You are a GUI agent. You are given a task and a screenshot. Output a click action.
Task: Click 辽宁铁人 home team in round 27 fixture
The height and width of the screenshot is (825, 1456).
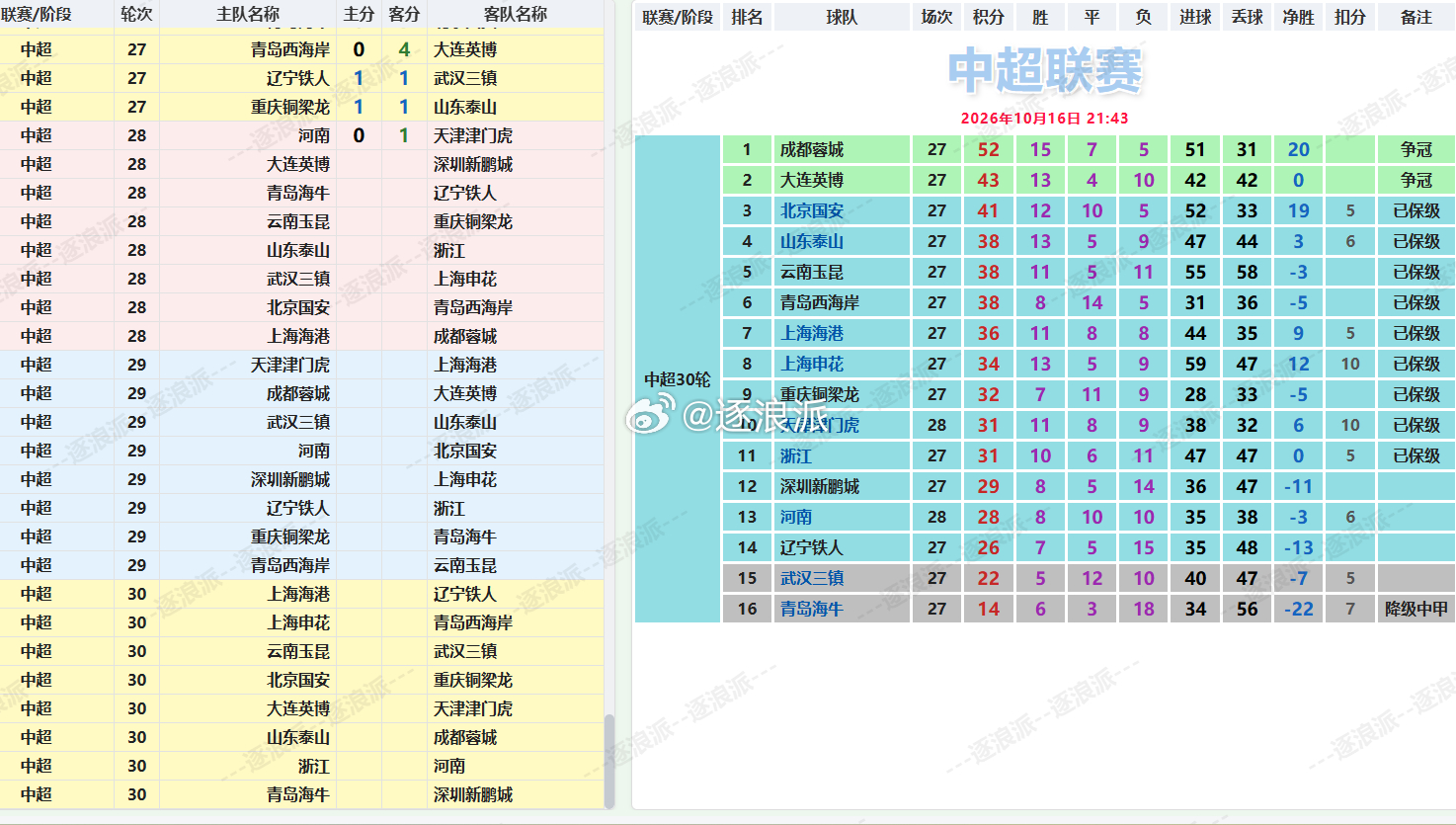click(x=298, y=78)
